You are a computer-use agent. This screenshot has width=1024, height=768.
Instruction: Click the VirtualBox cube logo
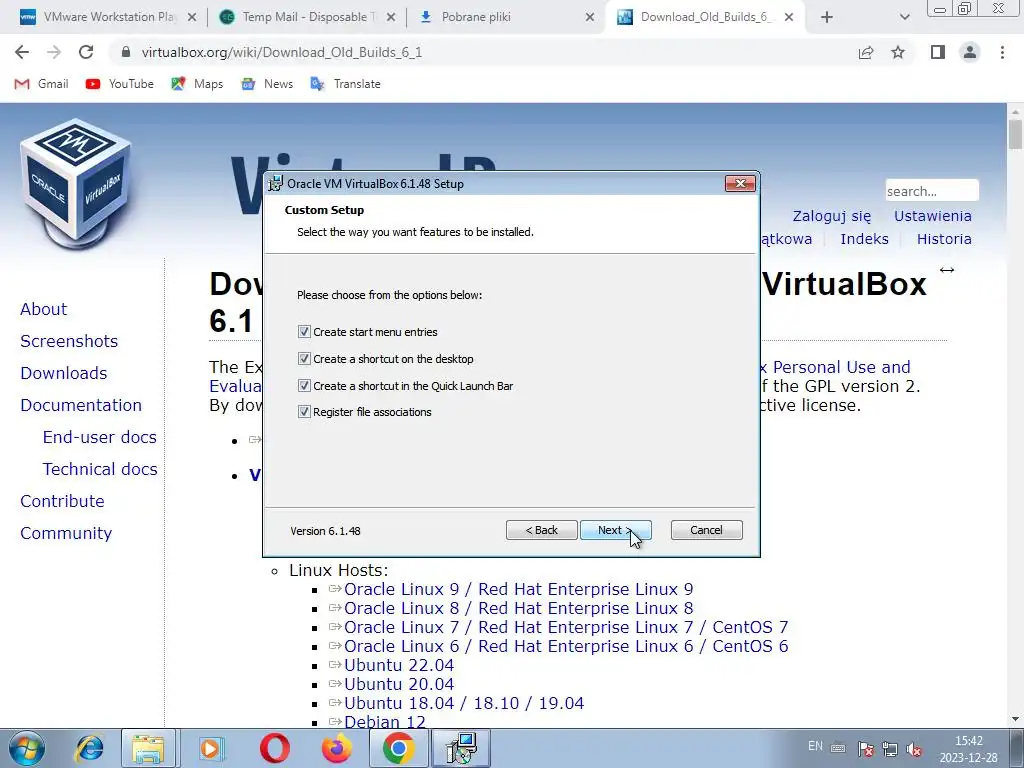pyautogui.click(x=76, y=184)
